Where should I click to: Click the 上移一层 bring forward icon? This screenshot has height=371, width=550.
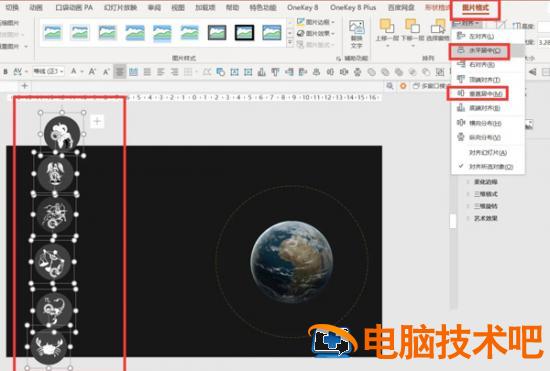(387, 27)
